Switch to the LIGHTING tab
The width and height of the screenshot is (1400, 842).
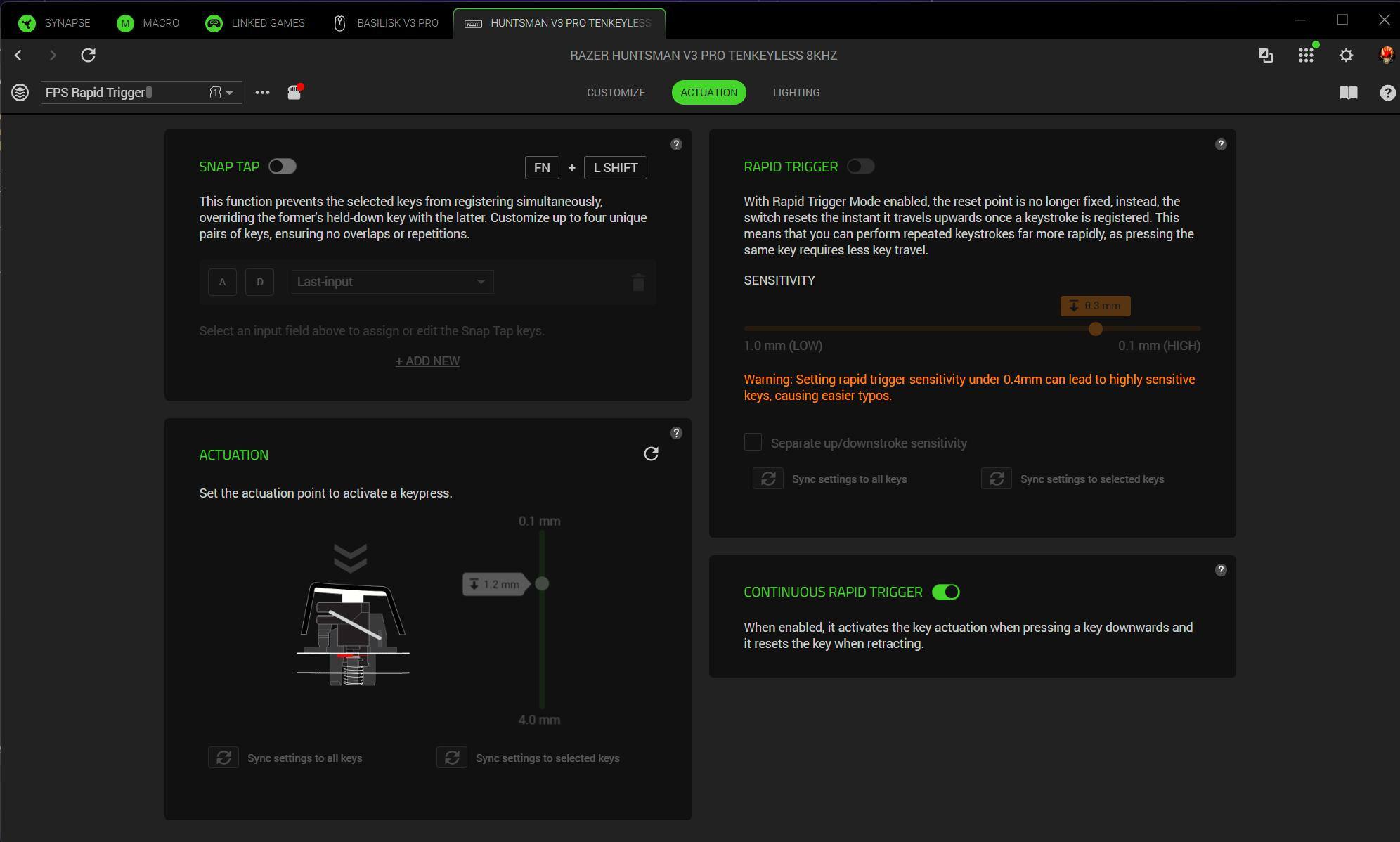tap(796, 92)
